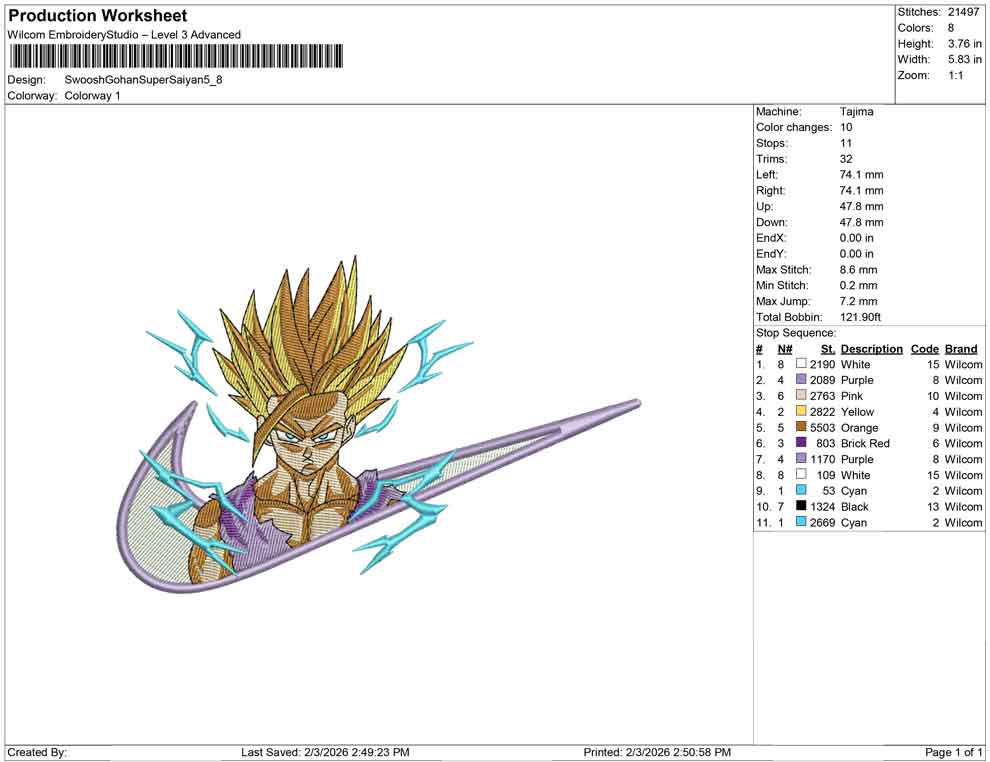This screenshot has width=990, height=762.
Task: Click the Colorway 1 label
Action: click(x=91, y=96)
